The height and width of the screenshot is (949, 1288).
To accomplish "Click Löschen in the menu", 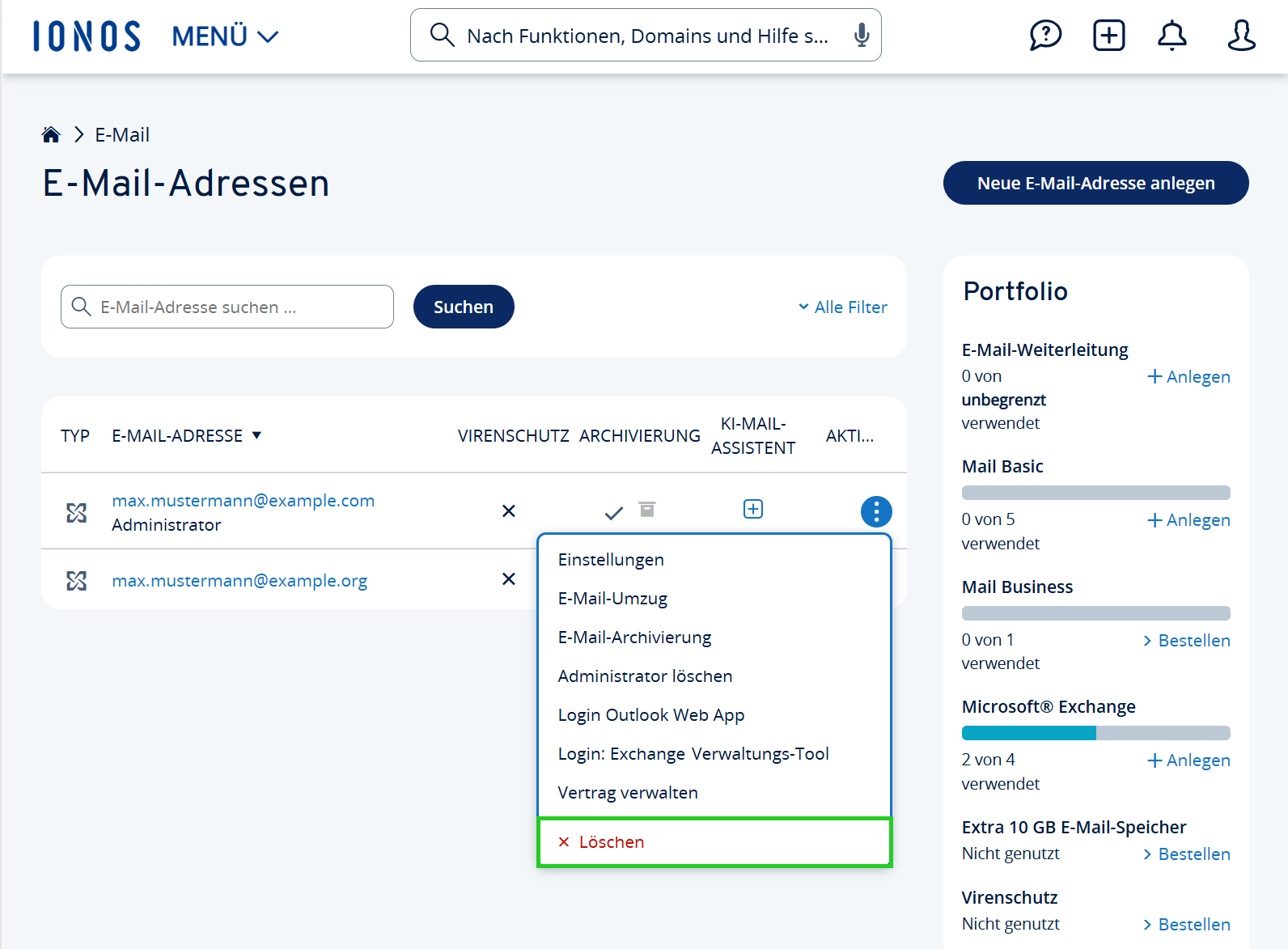I will 714,842.
